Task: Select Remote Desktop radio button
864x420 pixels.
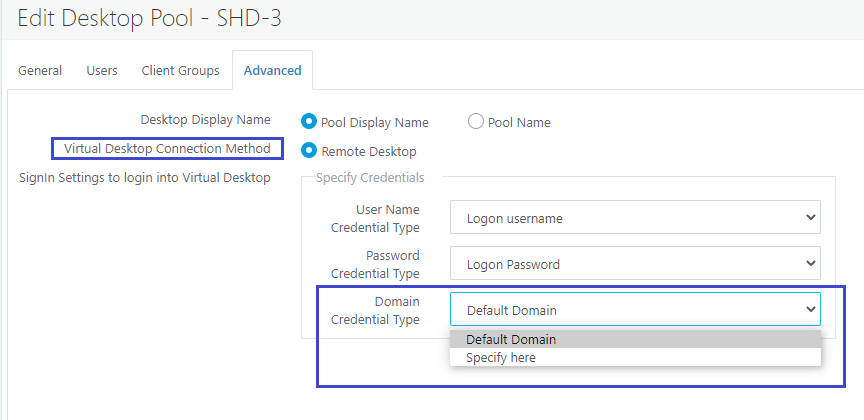Action: (x=309, y=150)
